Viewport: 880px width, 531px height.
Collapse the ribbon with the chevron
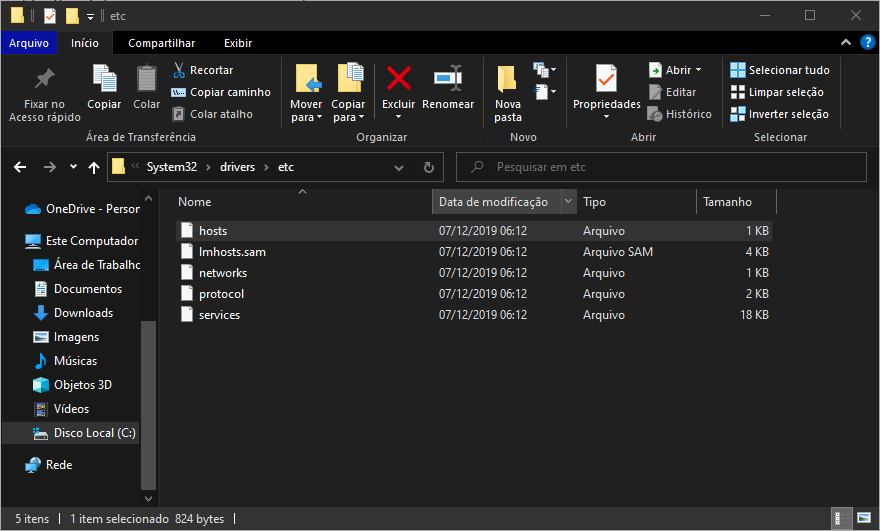846,43
